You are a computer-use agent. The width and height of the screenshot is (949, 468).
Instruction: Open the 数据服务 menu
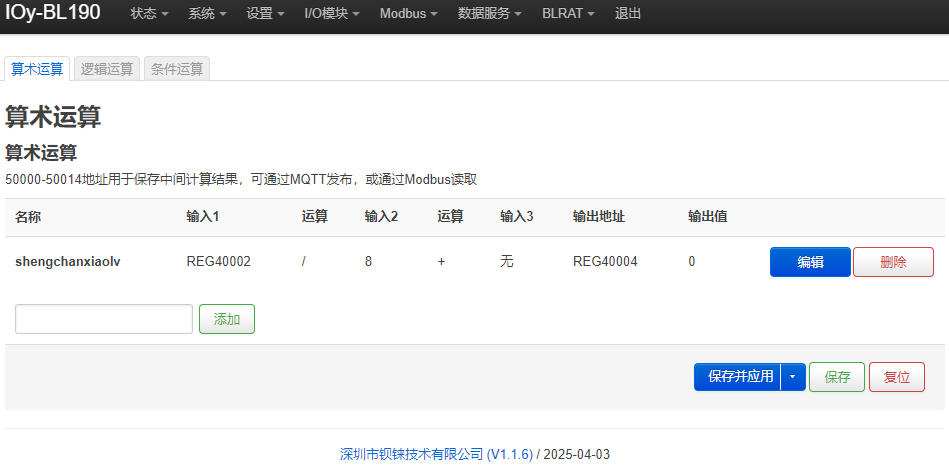pyautogui.click(x=490, y=13)
